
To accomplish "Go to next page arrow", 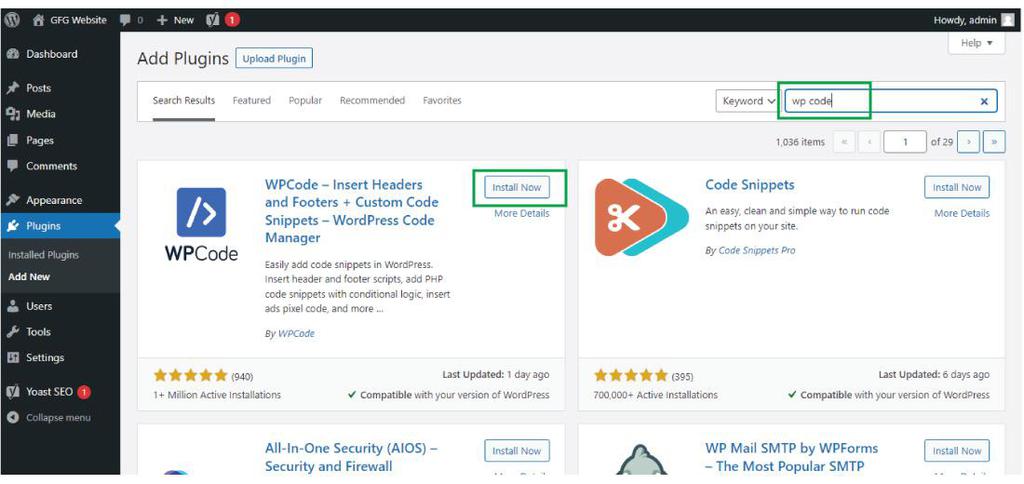I will [969, 142].
